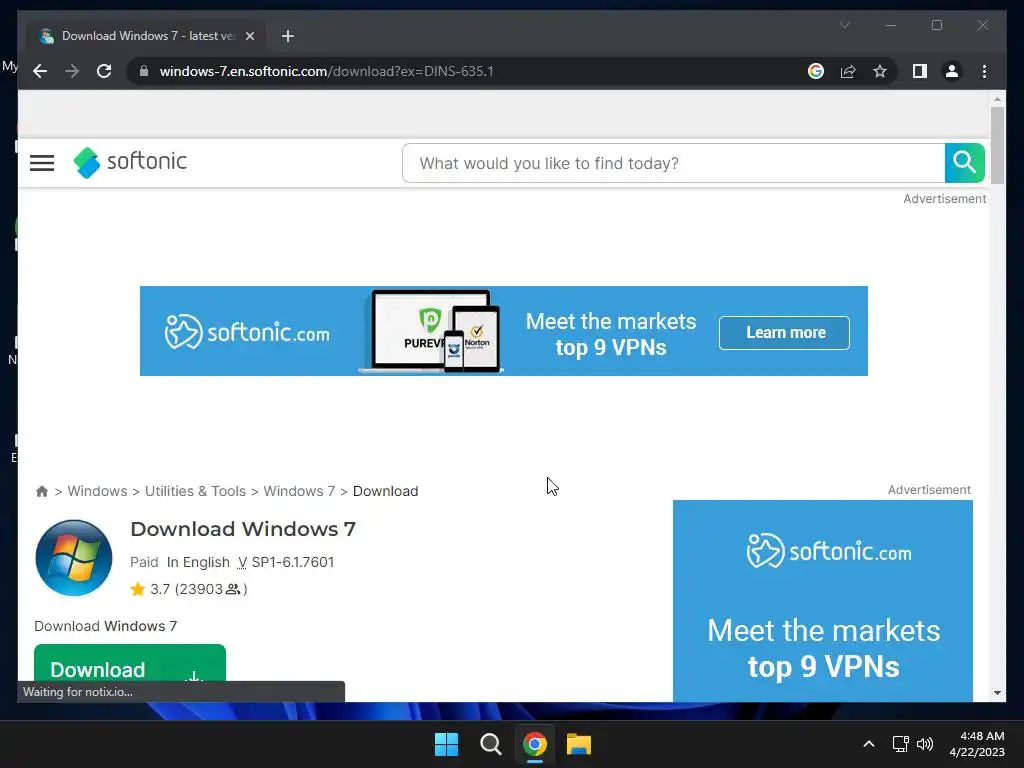
Task: Open sidebar Meet the markets VPN ad
Action: pyautogui.click(x=823, y=601)
